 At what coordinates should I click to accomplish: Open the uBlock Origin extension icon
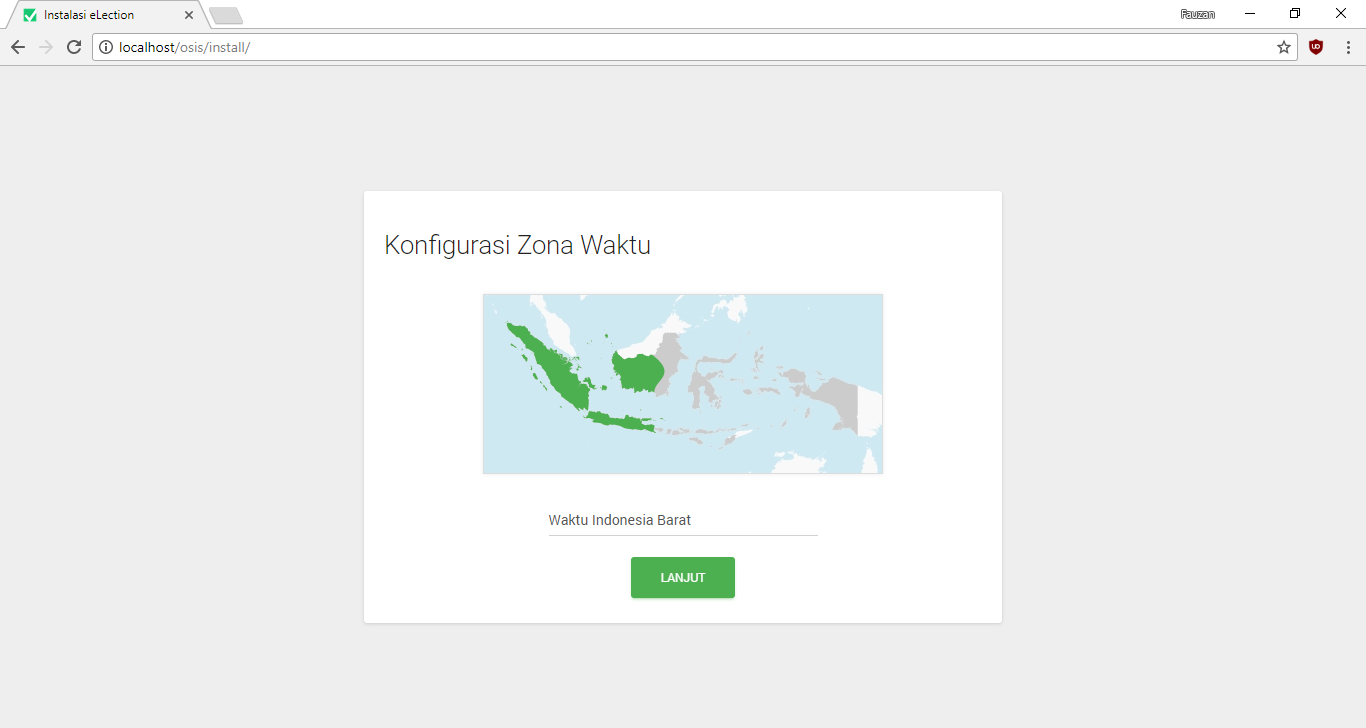coord(1316,47)
